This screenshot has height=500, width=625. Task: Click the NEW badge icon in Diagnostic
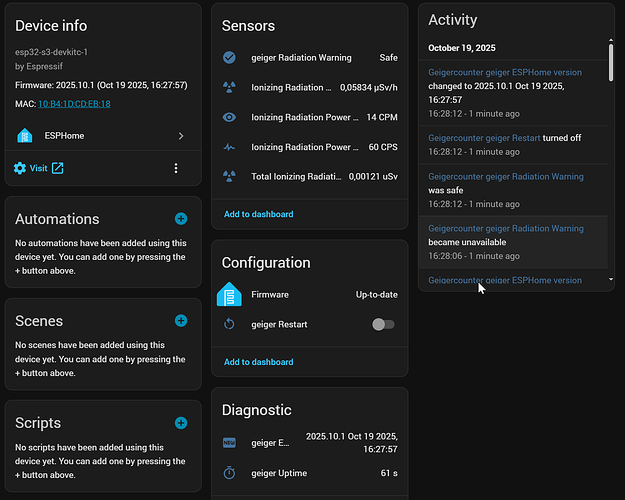click(x=229, y=443)
